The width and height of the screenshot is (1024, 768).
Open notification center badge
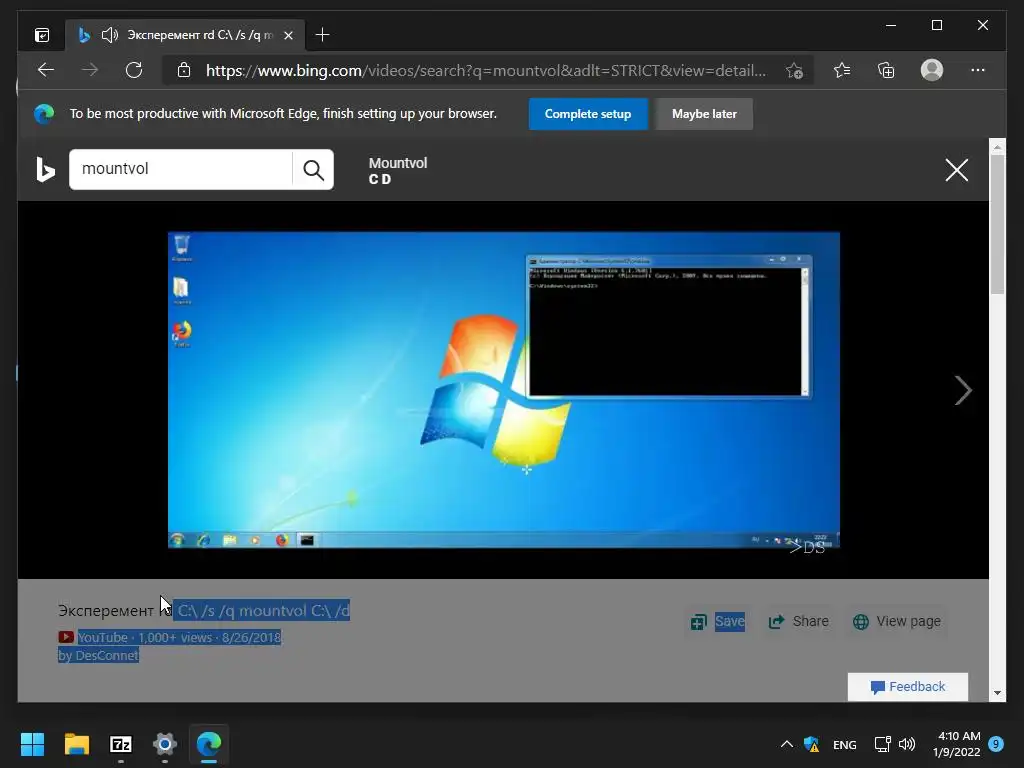tap(996, 743)
